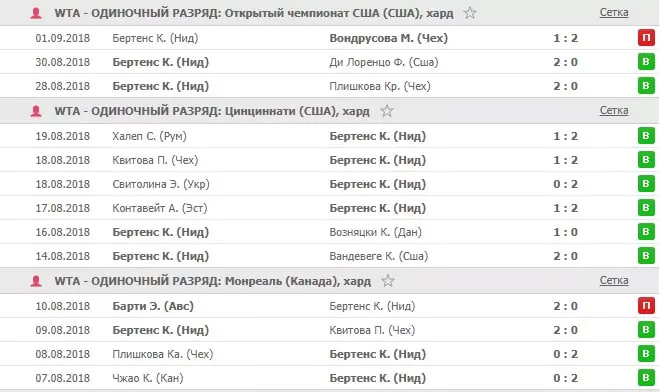Select Возняцки К. (Дан) player name
This screenshot has width=660, height=392.
click(375, 232)
